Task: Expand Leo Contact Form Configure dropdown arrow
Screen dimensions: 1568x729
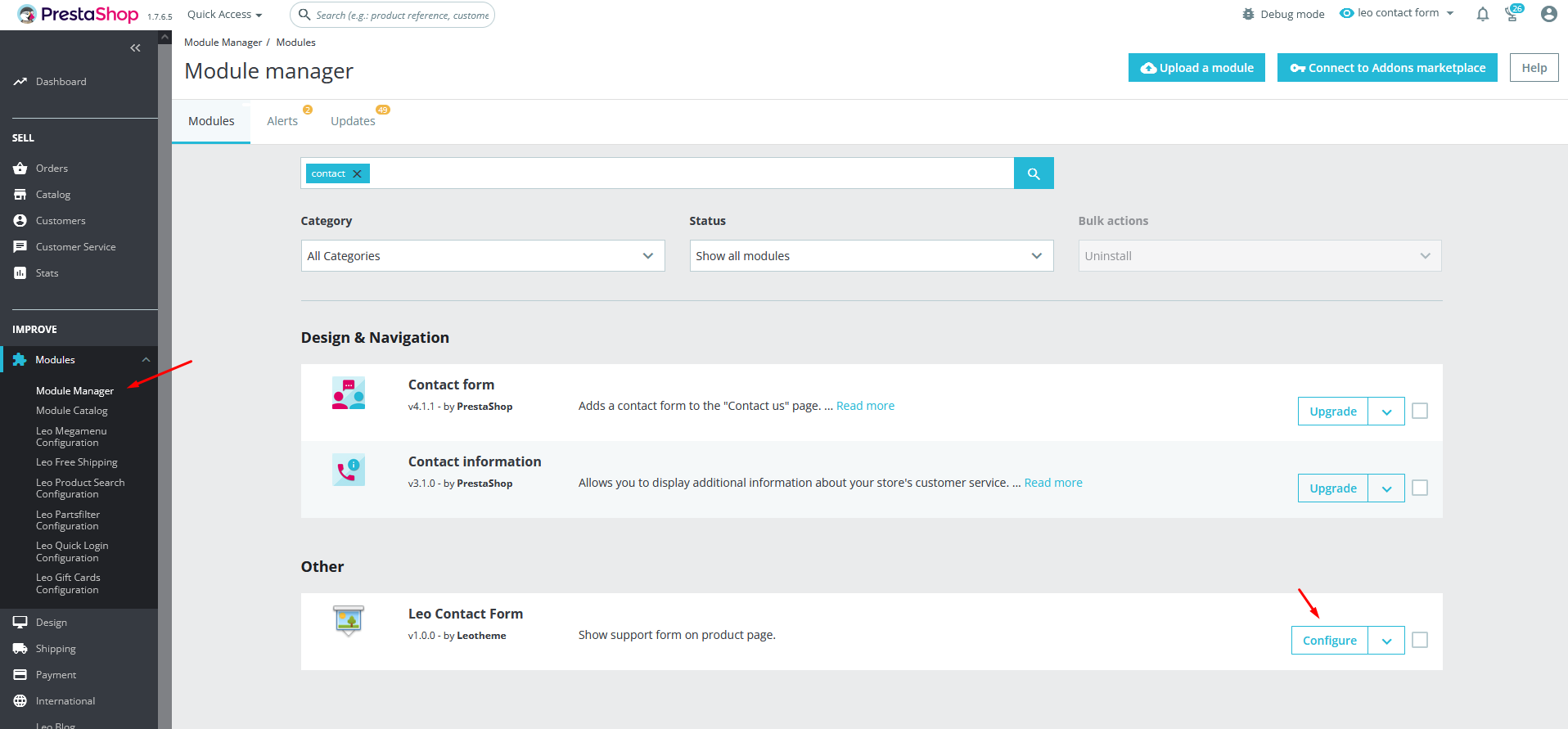Action: click(x=1386, y=641)
